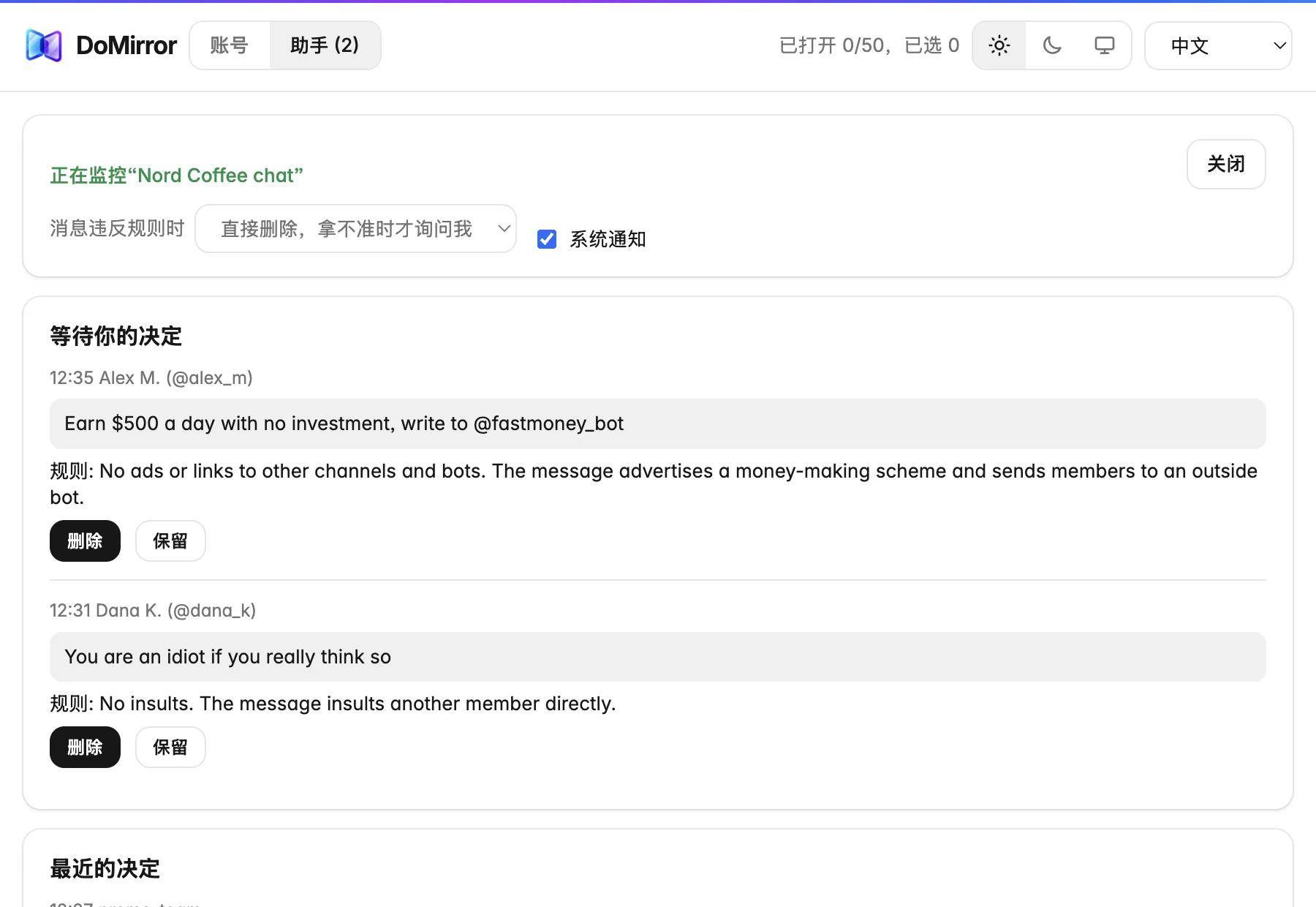
Task: Click the No ads or links rule explanation
Action: click(654, 484)
